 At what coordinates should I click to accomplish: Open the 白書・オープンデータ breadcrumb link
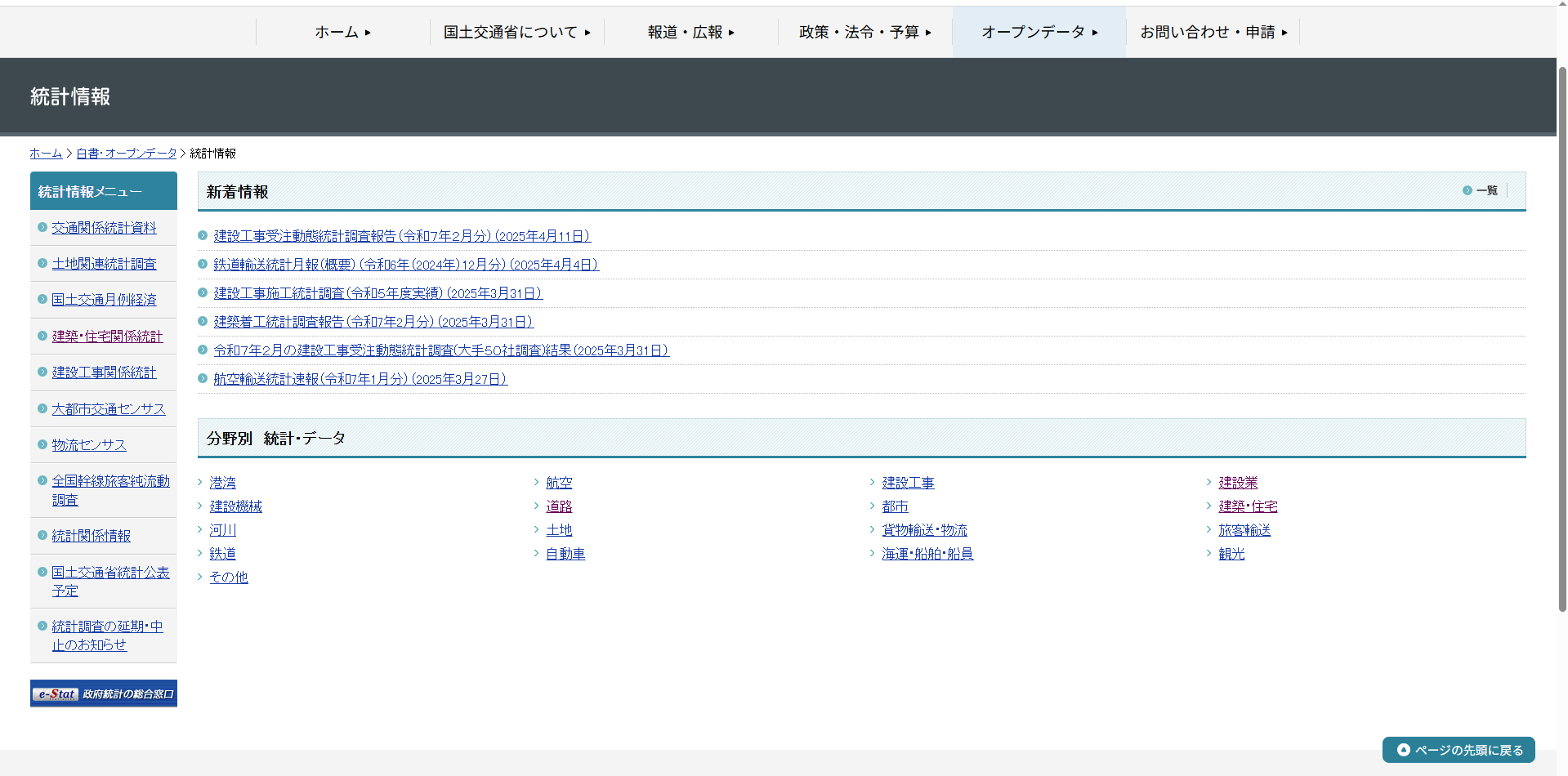(126, 153)
